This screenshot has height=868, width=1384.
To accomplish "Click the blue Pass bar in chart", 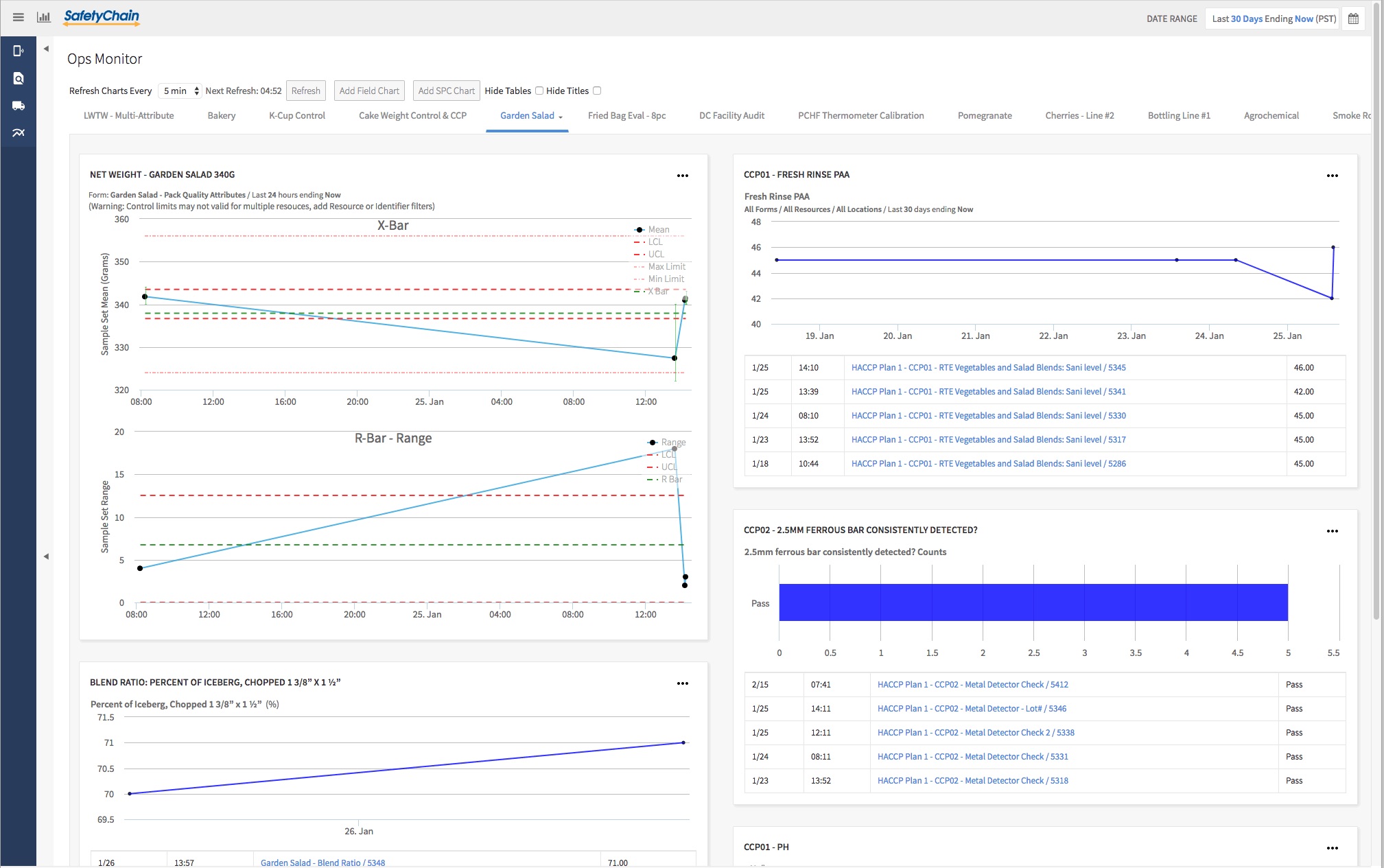I will click(1033, 602).
